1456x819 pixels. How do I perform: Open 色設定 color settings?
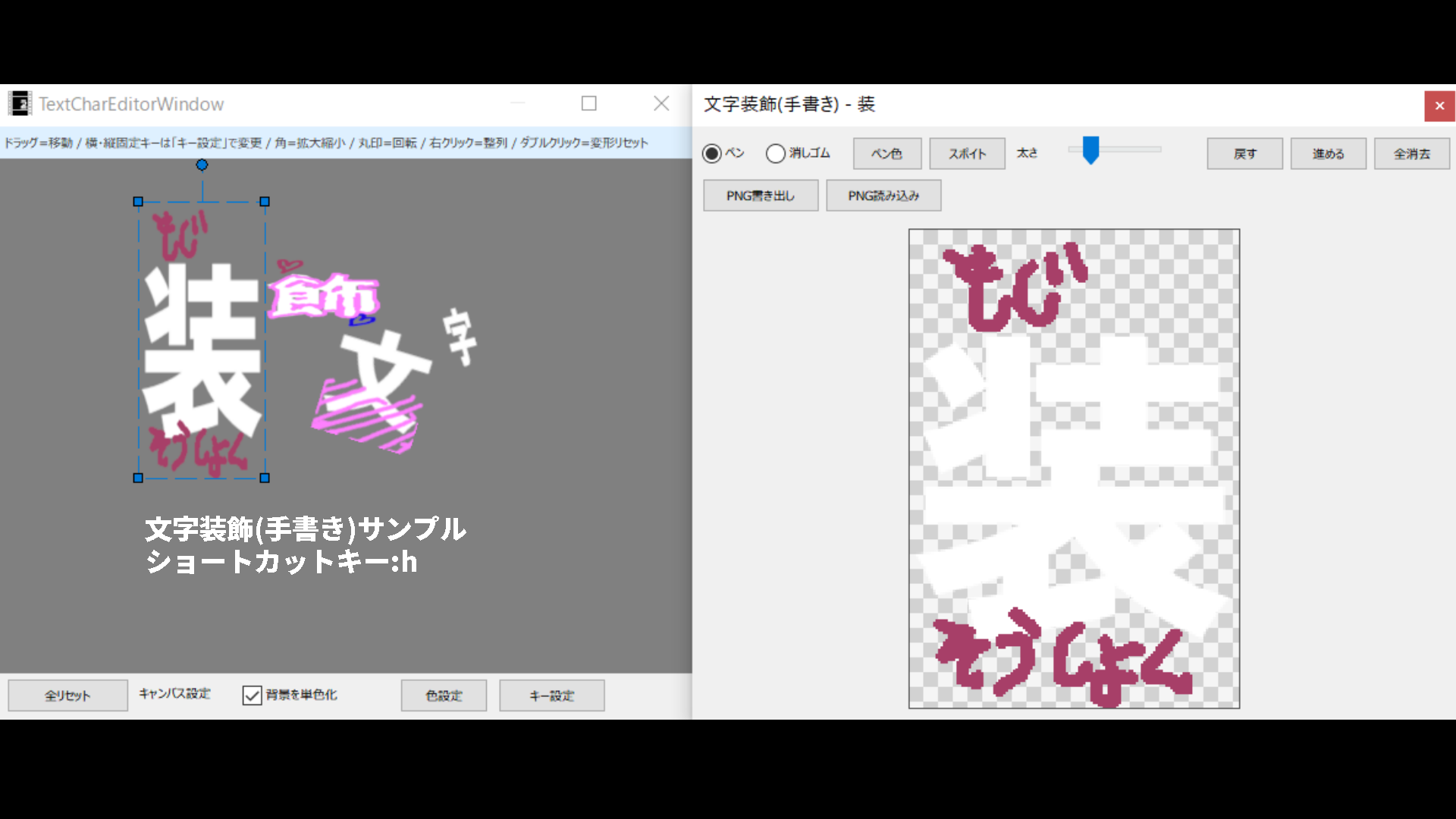[444, 695]
